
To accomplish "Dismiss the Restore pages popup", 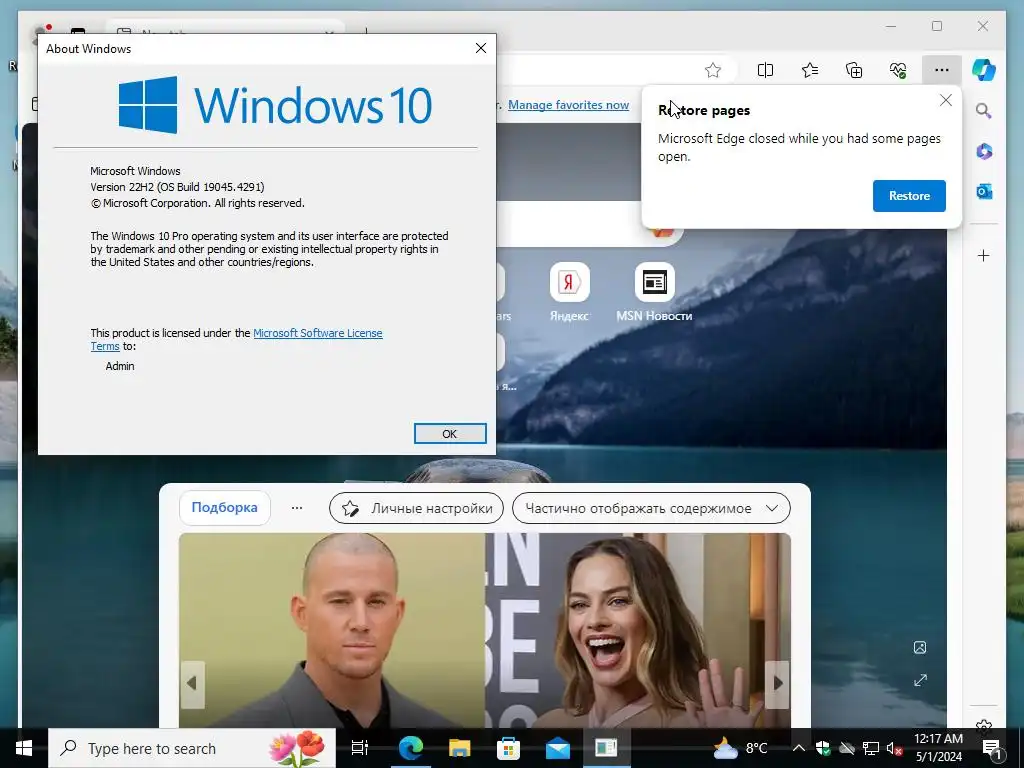I will click(x=946, y=101).
